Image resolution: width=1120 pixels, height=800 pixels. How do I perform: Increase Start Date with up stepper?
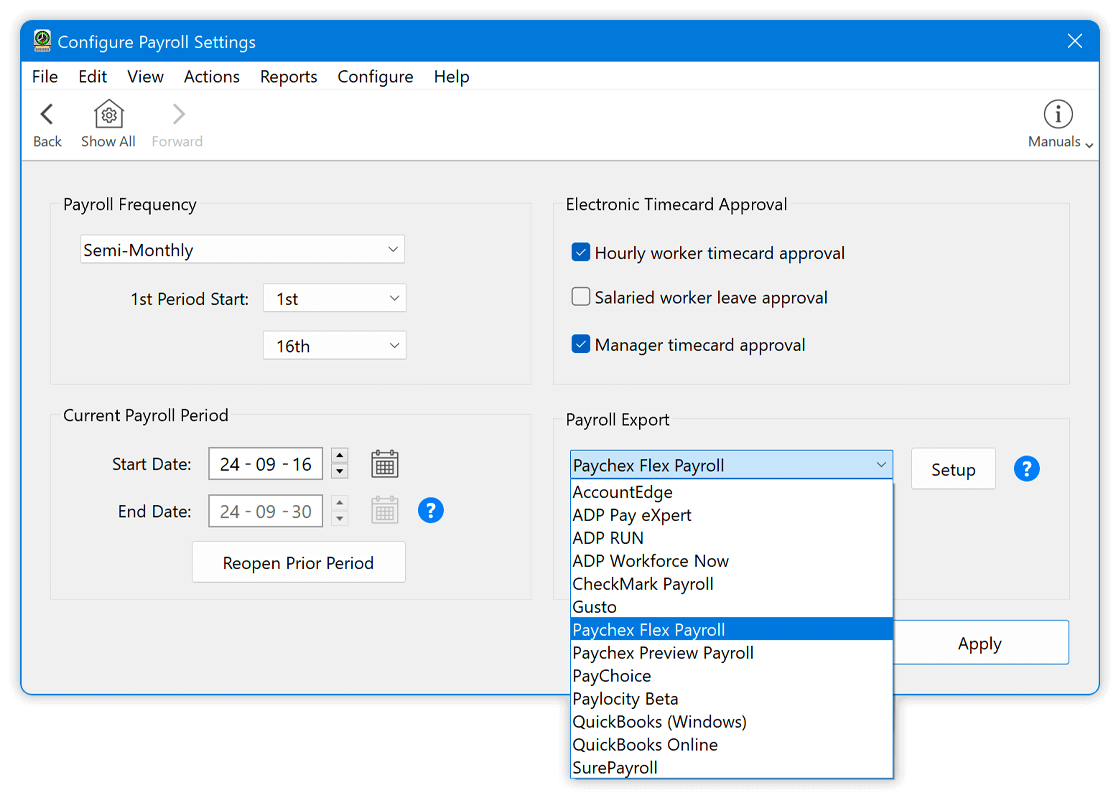coord(340,456)
